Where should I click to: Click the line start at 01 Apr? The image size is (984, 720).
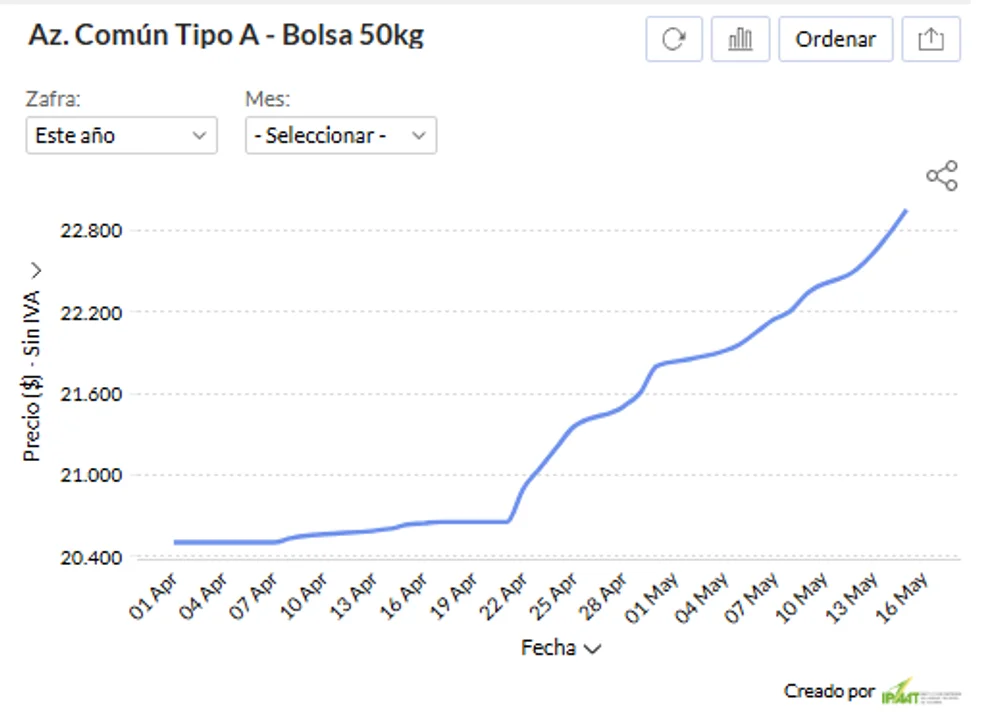(176, 542)
